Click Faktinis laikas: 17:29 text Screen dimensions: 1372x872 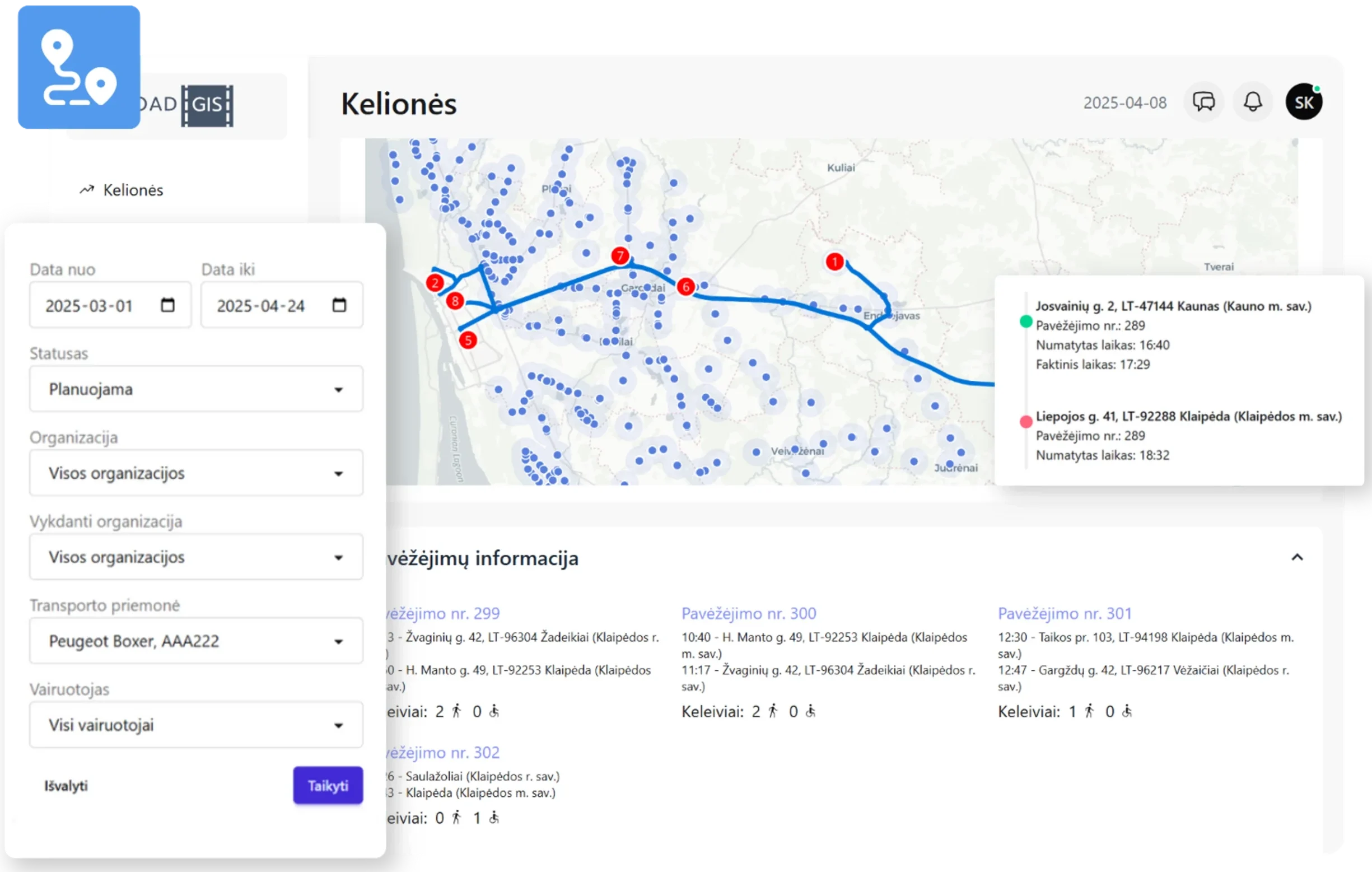(1092, 365)
